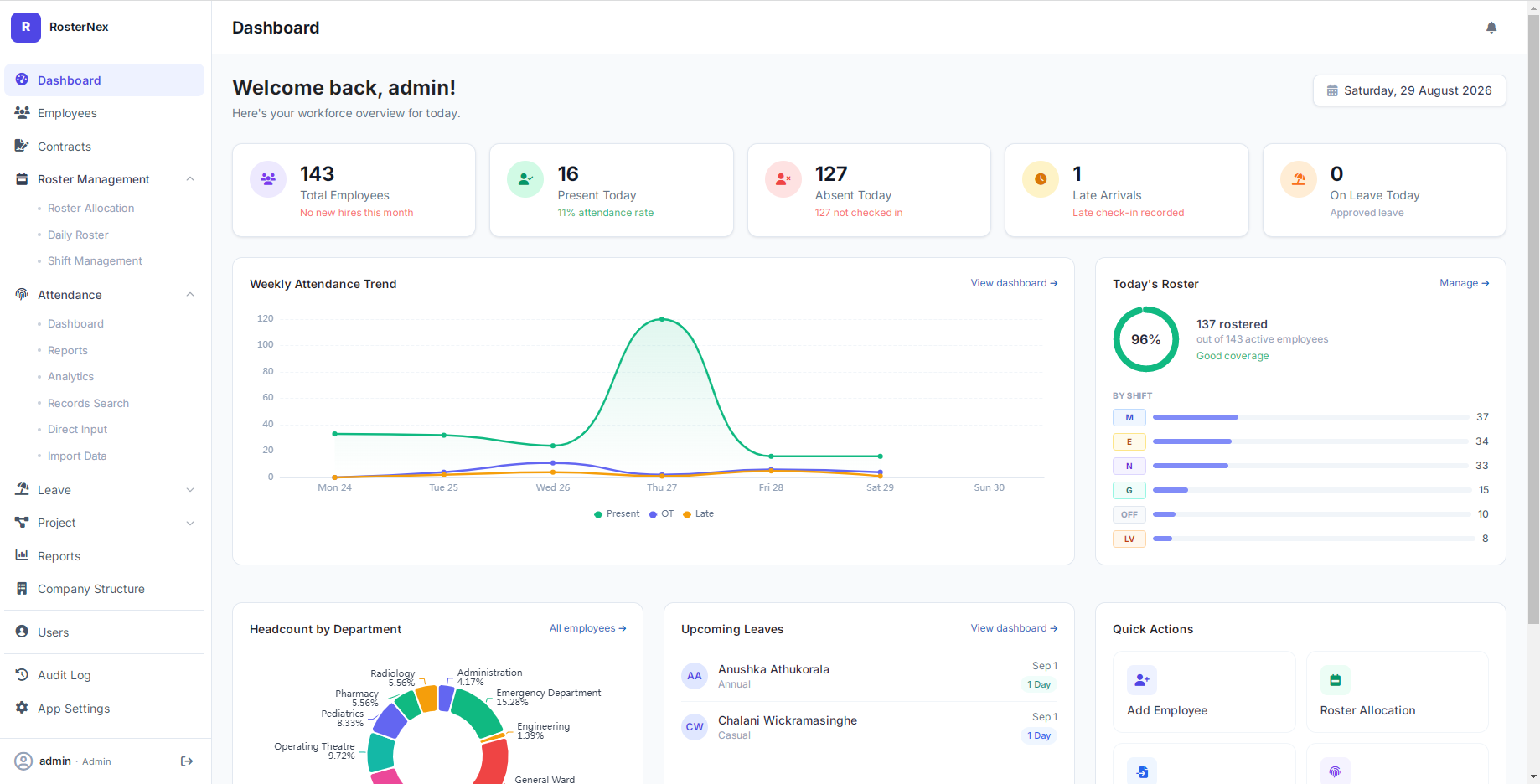Open Attendance Dashboard submenu item

pos(75,323)
